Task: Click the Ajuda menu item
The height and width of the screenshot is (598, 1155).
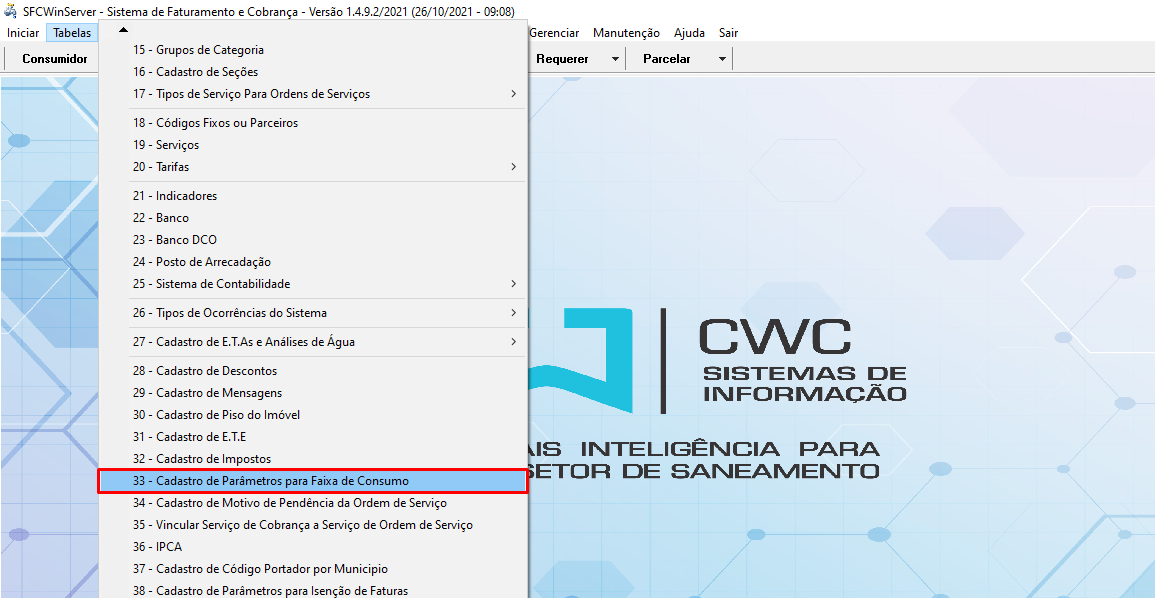Action: [x=689, y=33]
